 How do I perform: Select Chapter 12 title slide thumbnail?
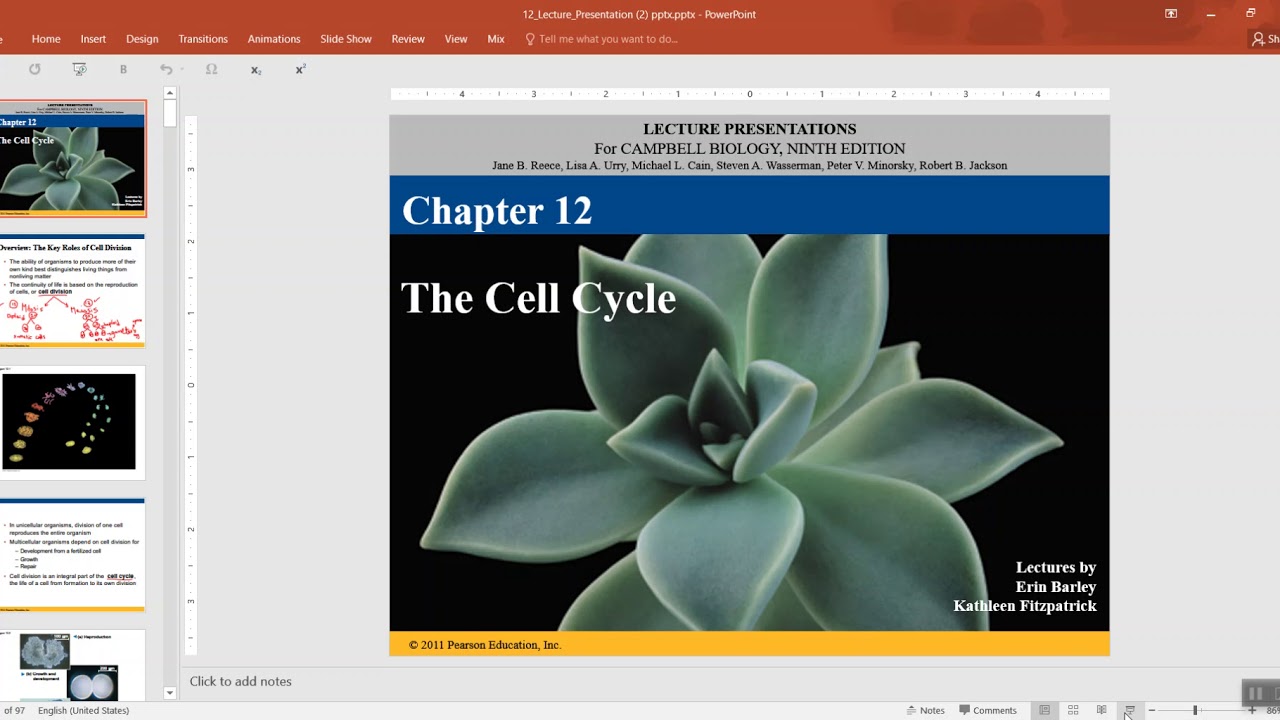(x=72, y=158)
